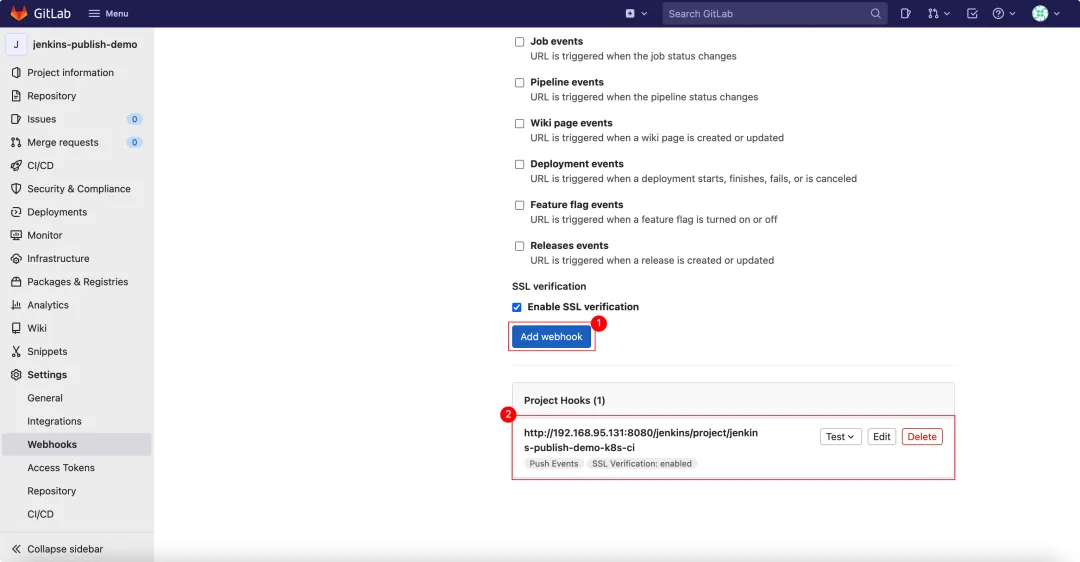
Task: Click the Snippets scissors icon
Action: tap(16, 351)
